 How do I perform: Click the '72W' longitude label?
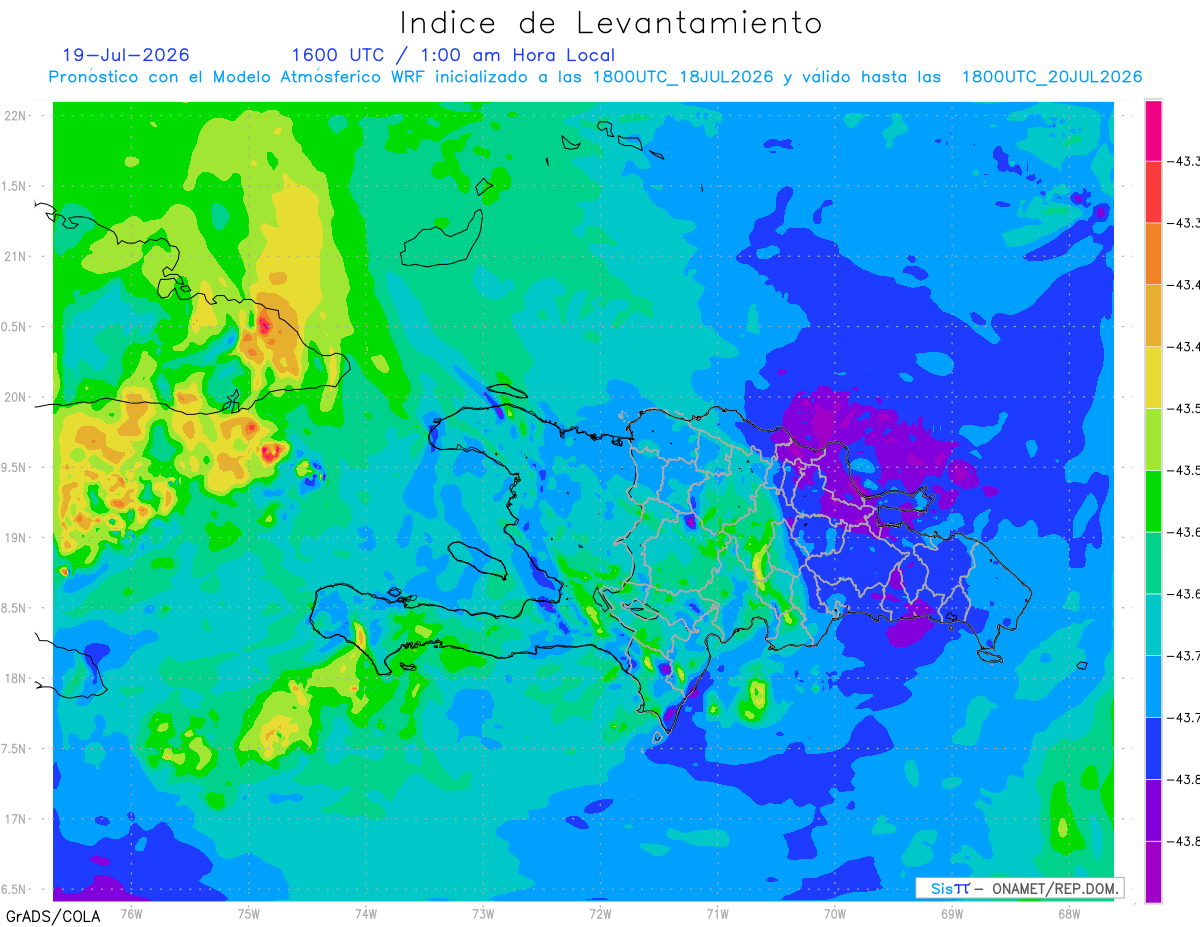pos(600,912)
